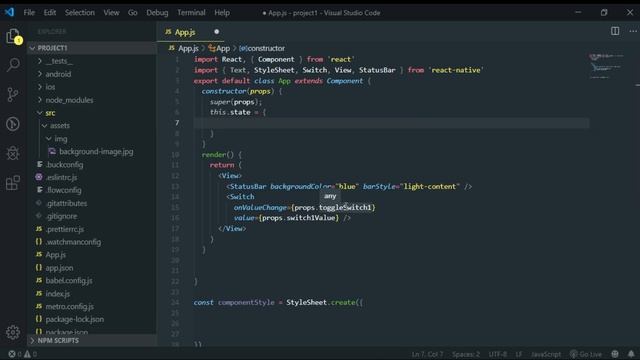Click UTF-8 encoding in status bar
This screenshot has height=360, width=640.
pyautogui.click(x=498, y=354)
